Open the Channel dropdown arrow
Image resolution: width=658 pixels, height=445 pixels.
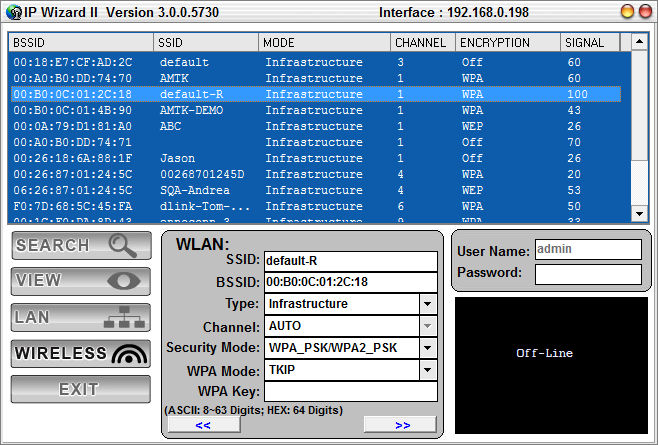point(428,326)
